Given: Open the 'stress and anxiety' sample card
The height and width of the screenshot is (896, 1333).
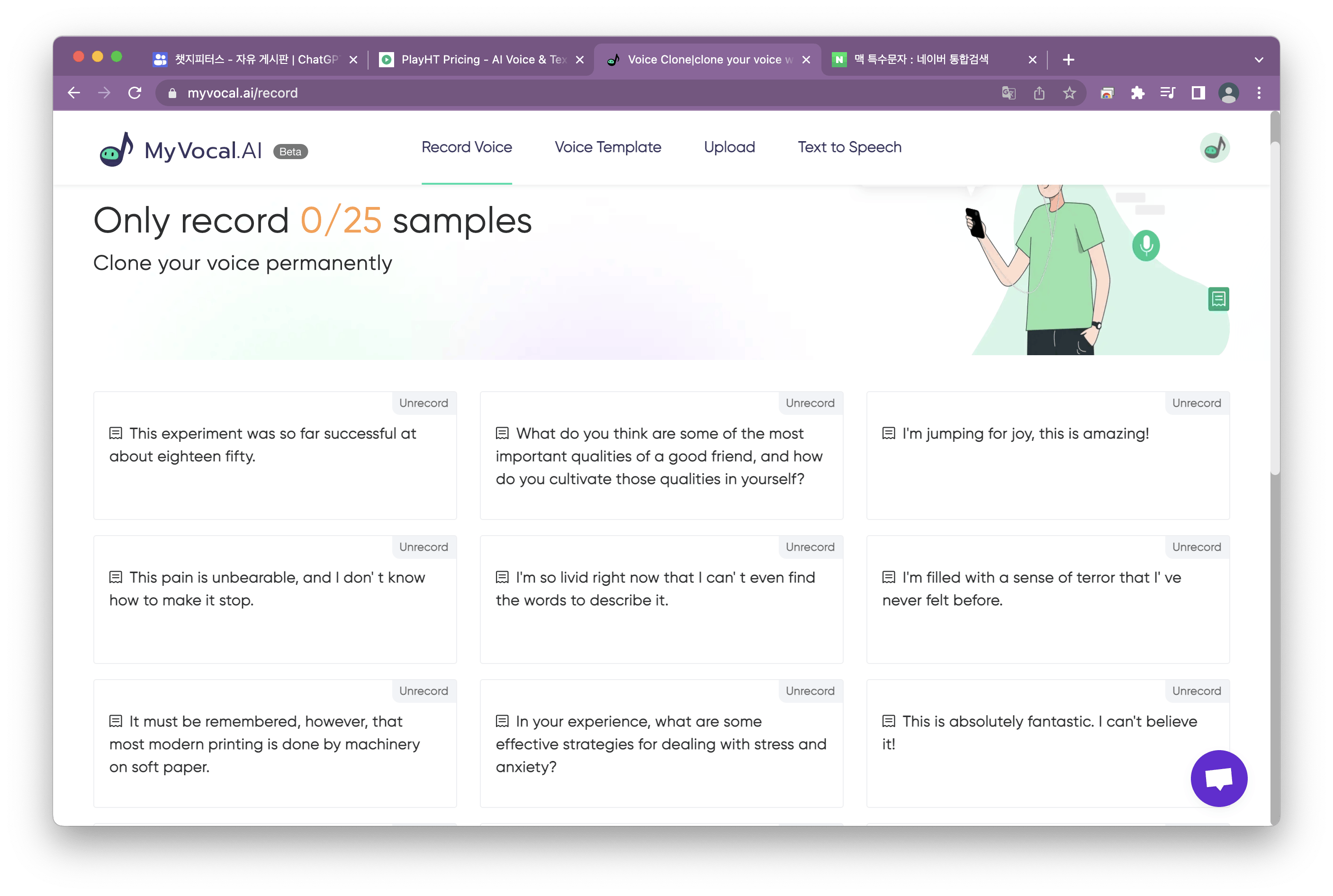Looking at the screenshot, I should (661, 744).
